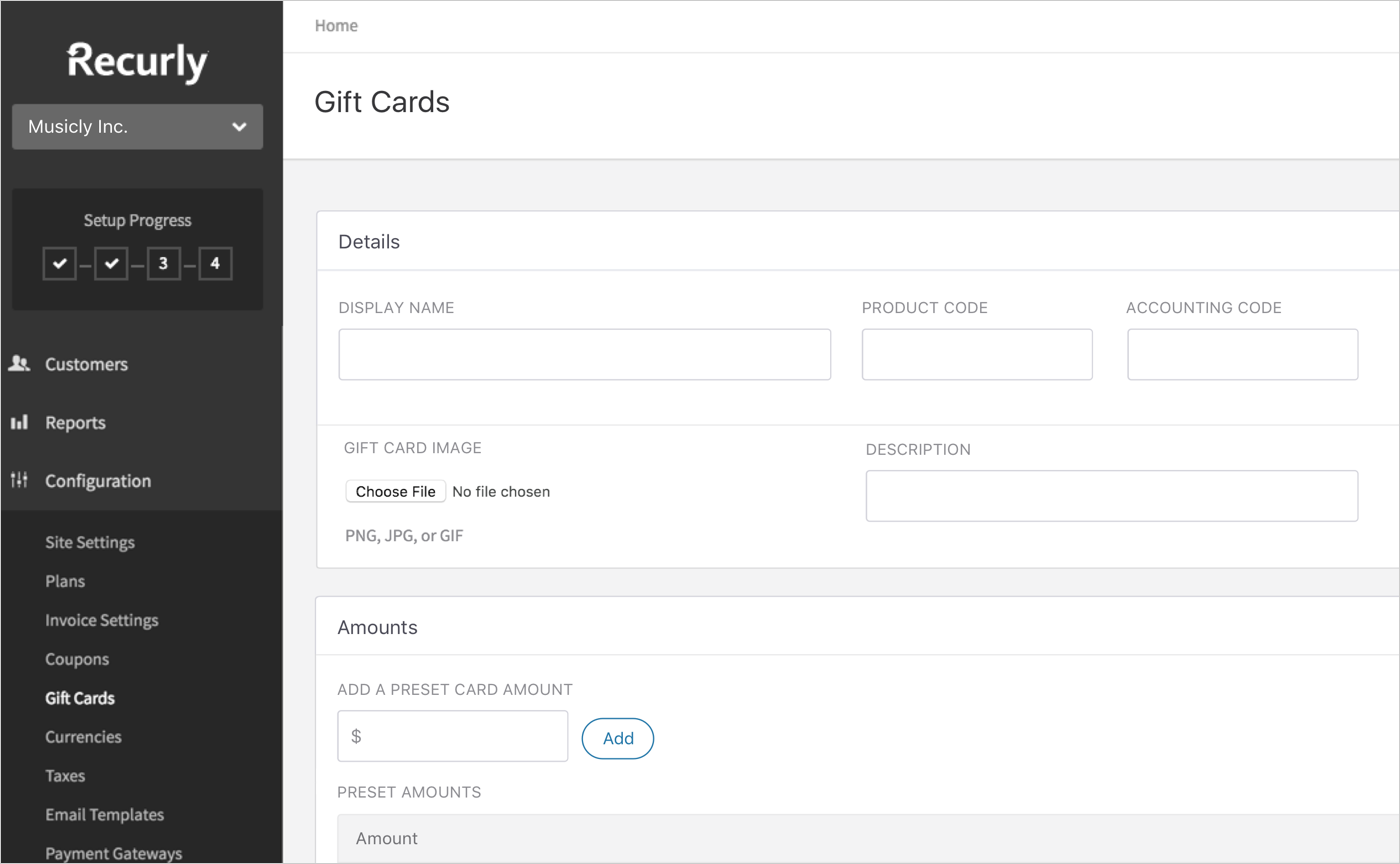Click the Home breadcrumb link
The width and height of the screenshot is (1400, 864).
click(x=336, y=26)
